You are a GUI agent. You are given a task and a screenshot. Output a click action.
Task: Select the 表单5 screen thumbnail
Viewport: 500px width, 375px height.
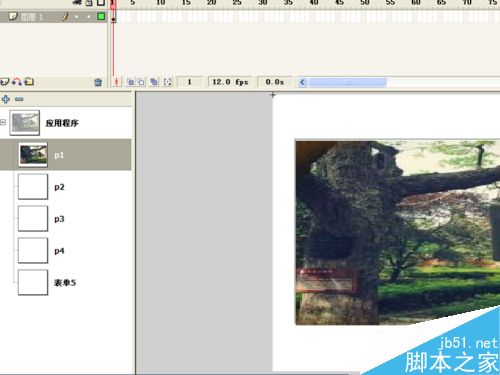(x=33, y=282)
